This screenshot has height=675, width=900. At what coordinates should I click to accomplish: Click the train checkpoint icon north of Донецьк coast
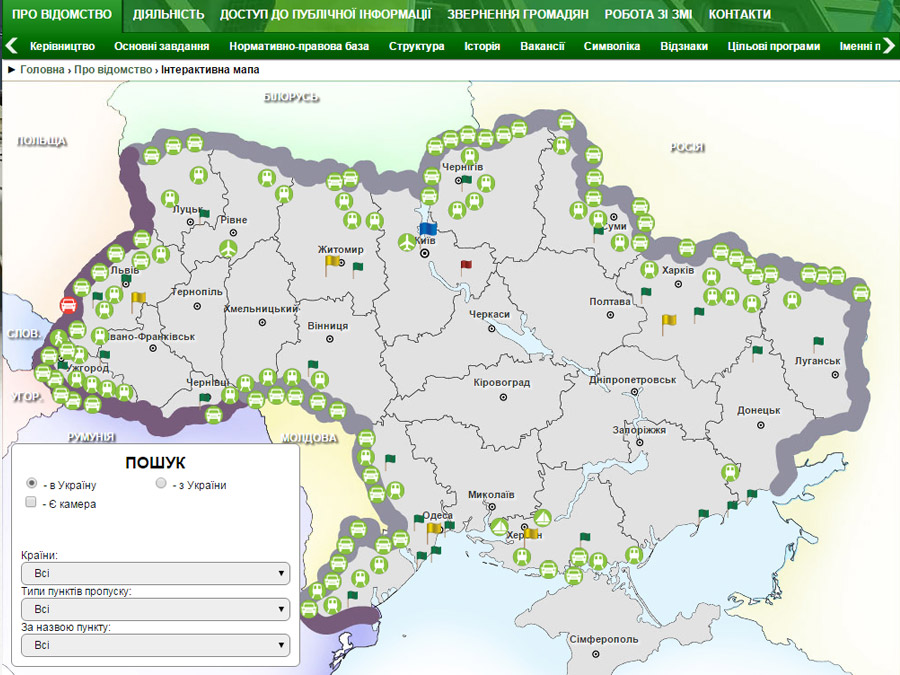click(x=730, y=472)
